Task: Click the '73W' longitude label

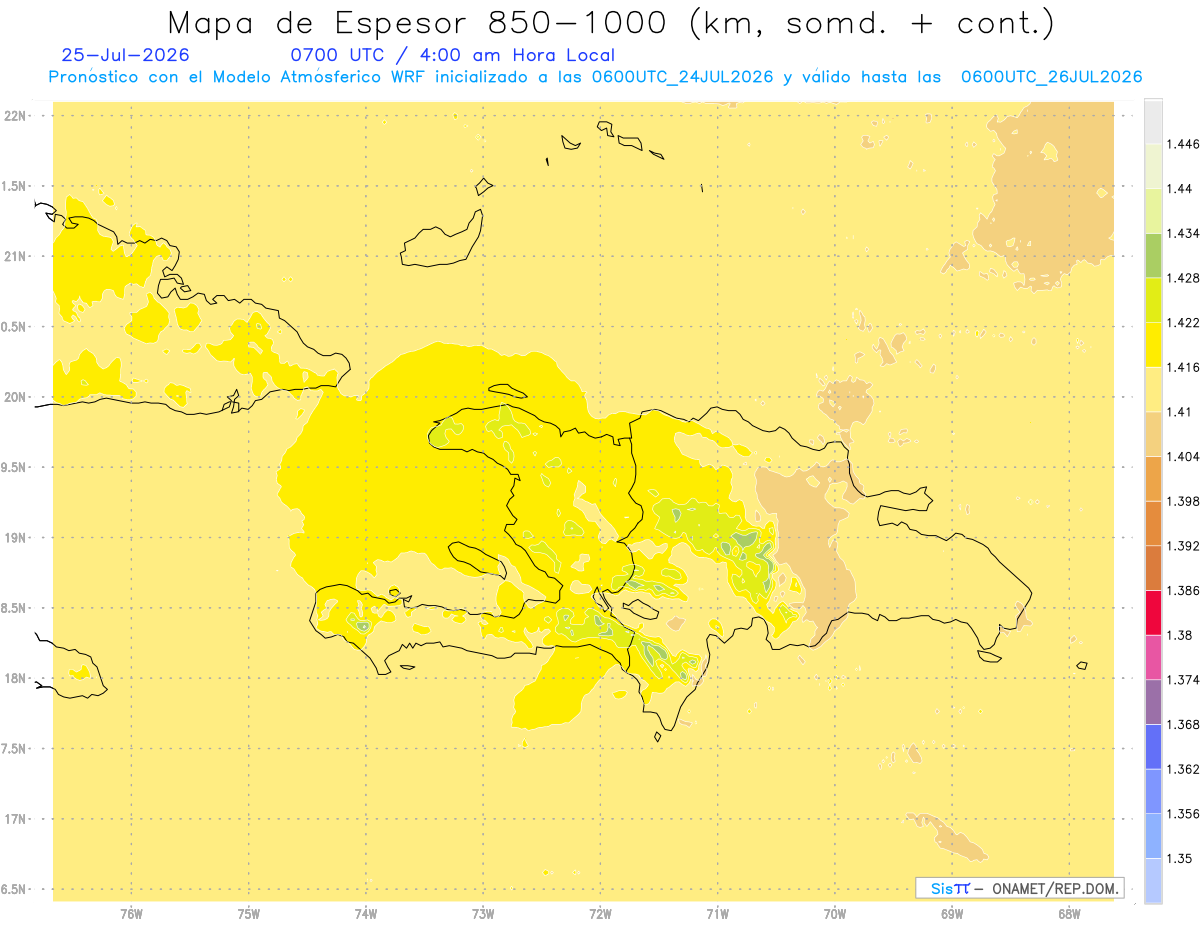Action: 483,914
